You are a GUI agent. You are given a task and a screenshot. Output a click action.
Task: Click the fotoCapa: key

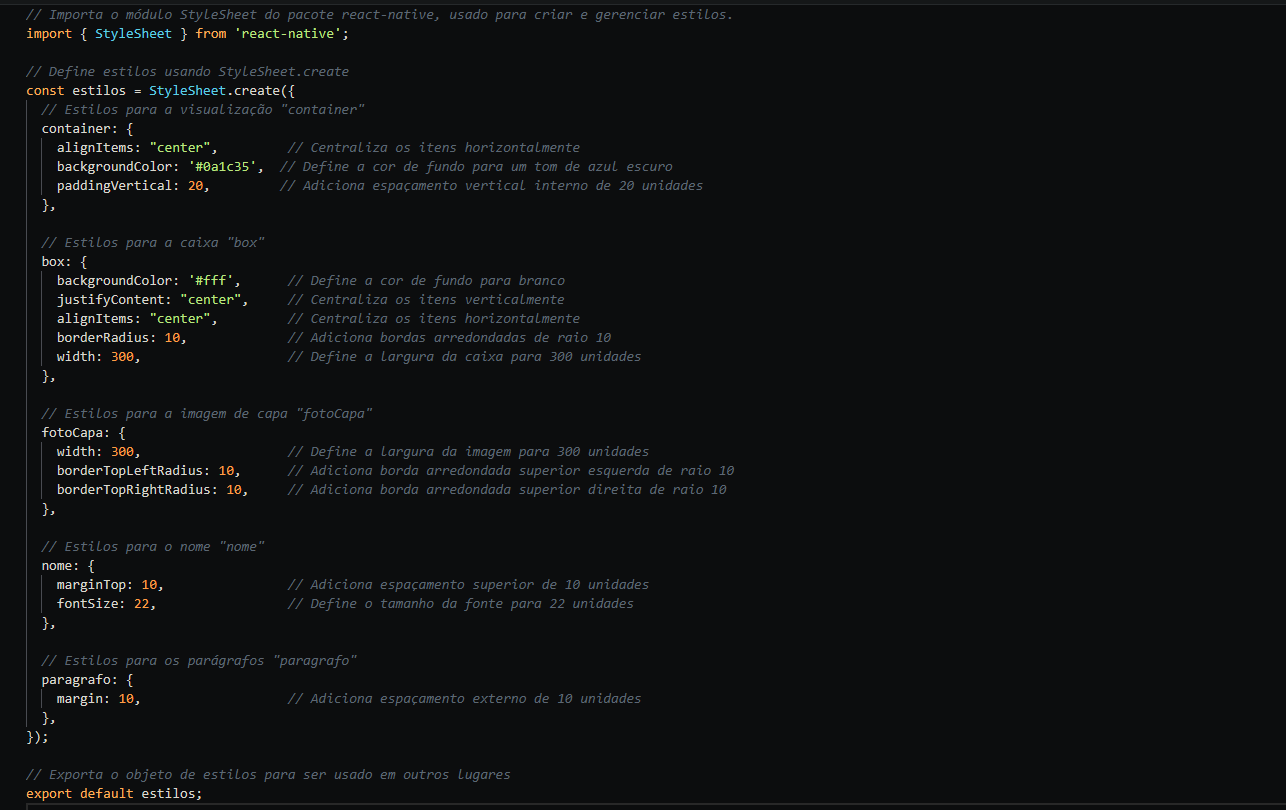pyautogui.click(x=75, y=432)
